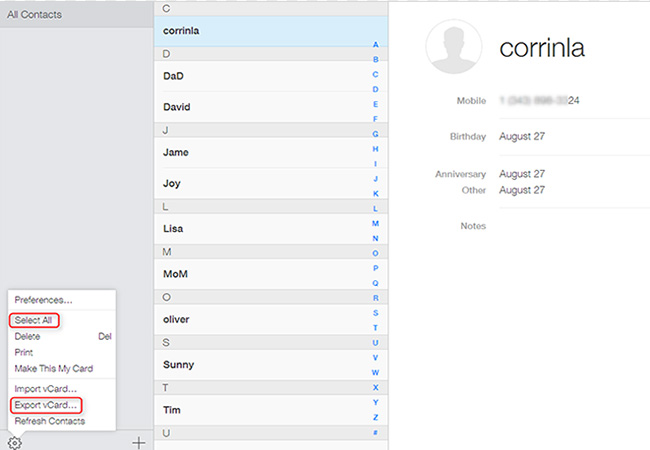Choose Refresh Contacts menu entry
The height and width of the screenshot is (450, 650).
coord(50,421)
